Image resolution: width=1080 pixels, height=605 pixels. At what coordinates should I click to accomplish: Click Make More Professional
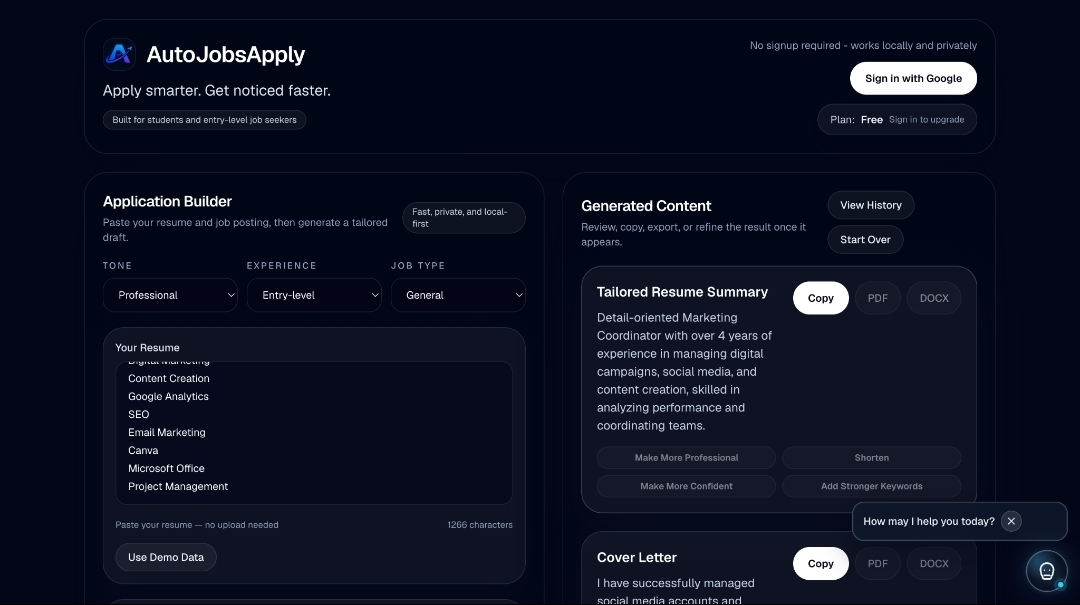point(686,458)
